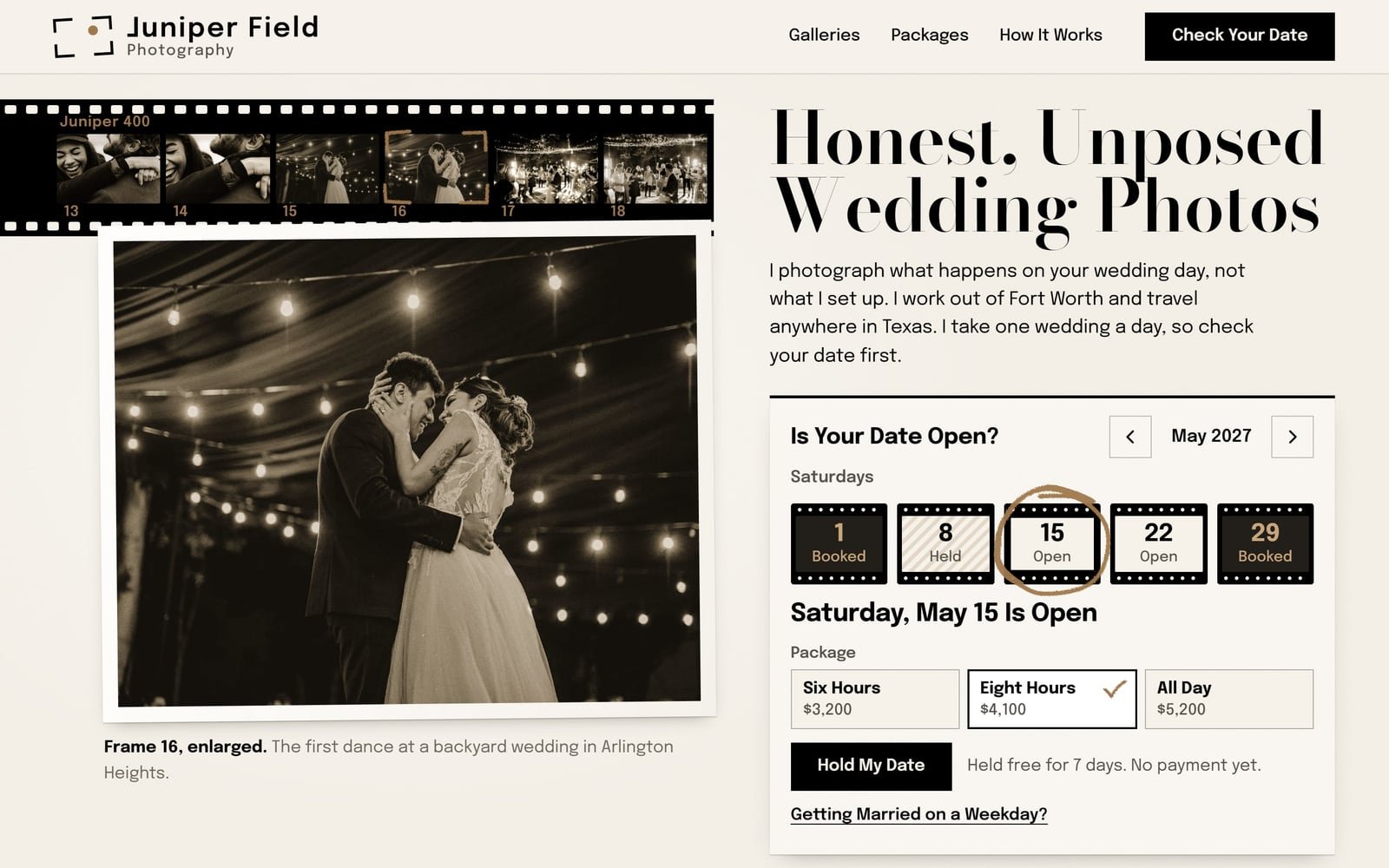
Task: Select filmstrip frame 18 thumbnail
Action: point(655,168)
